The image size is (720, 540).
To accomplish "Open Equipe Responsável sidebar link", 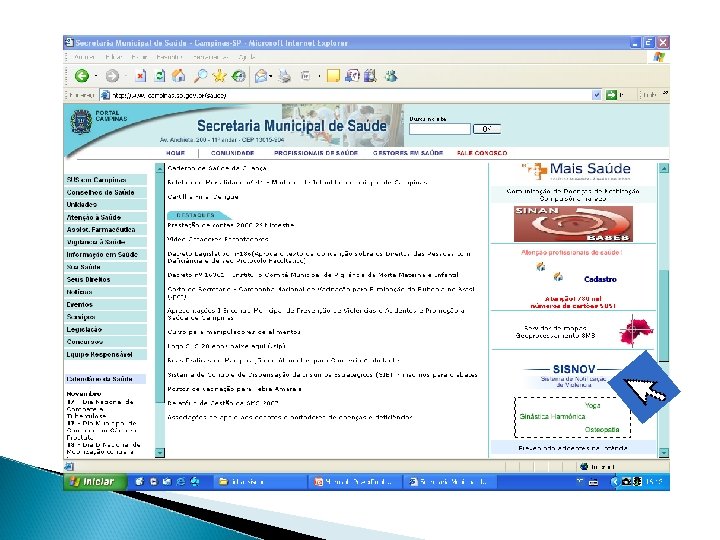I will click(106, 354).
